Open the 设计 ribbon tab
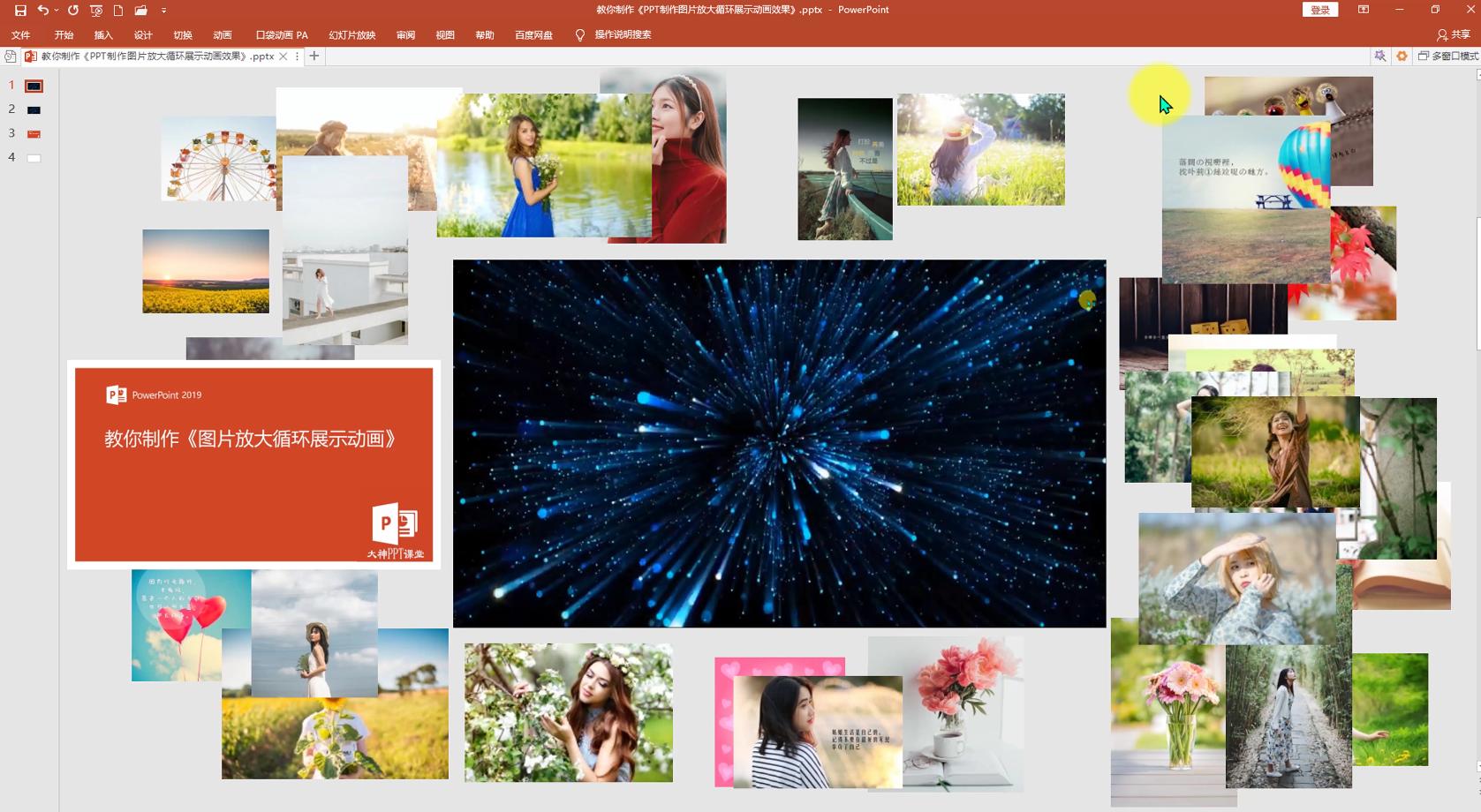The image size is (1481, 812). [143, 35]
